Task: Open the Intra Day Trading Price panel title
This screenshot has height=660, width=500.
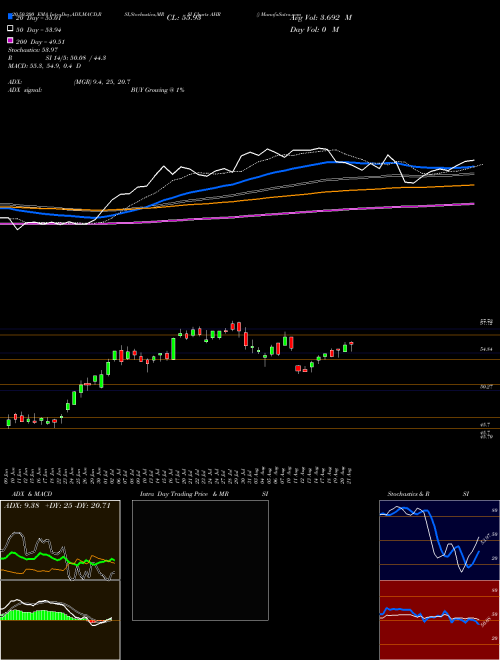Action: (184, 494)
